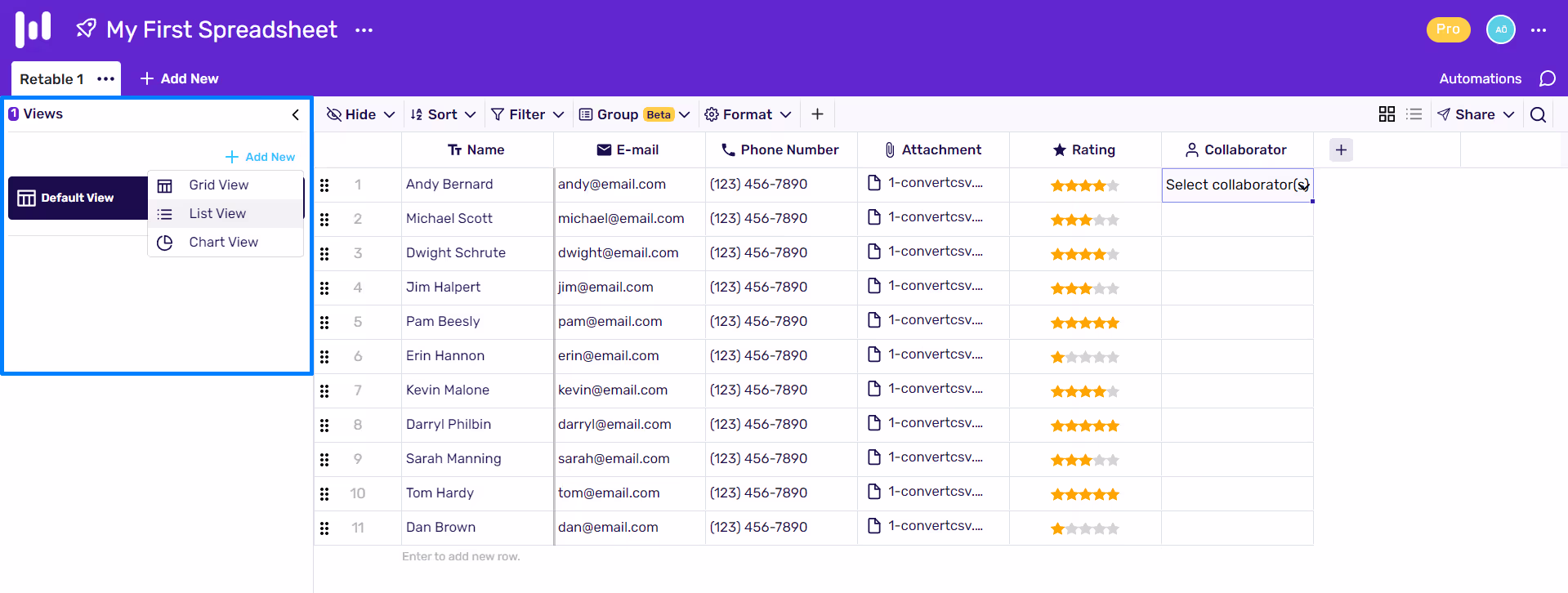
Task: Click My First Spreadsheet title
Action: (x=221, y=30)
